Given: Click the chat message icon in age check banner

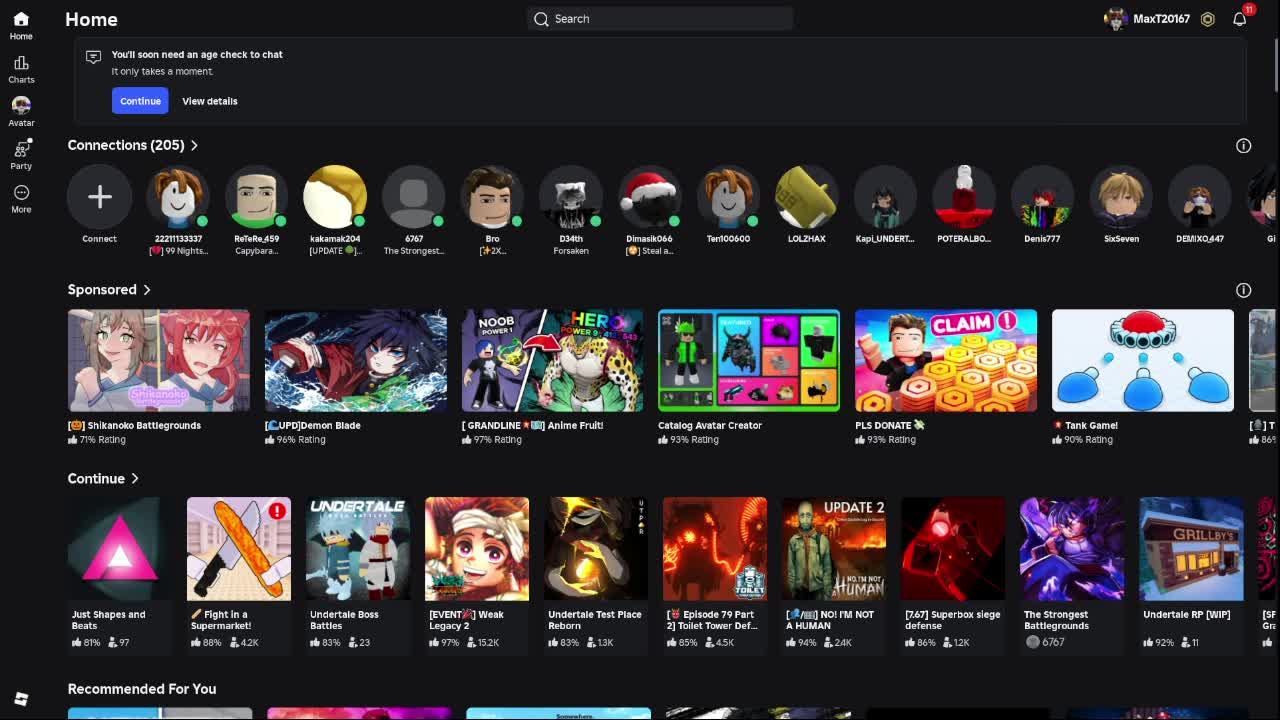Looking at the screenshot, I should point(93,57).
